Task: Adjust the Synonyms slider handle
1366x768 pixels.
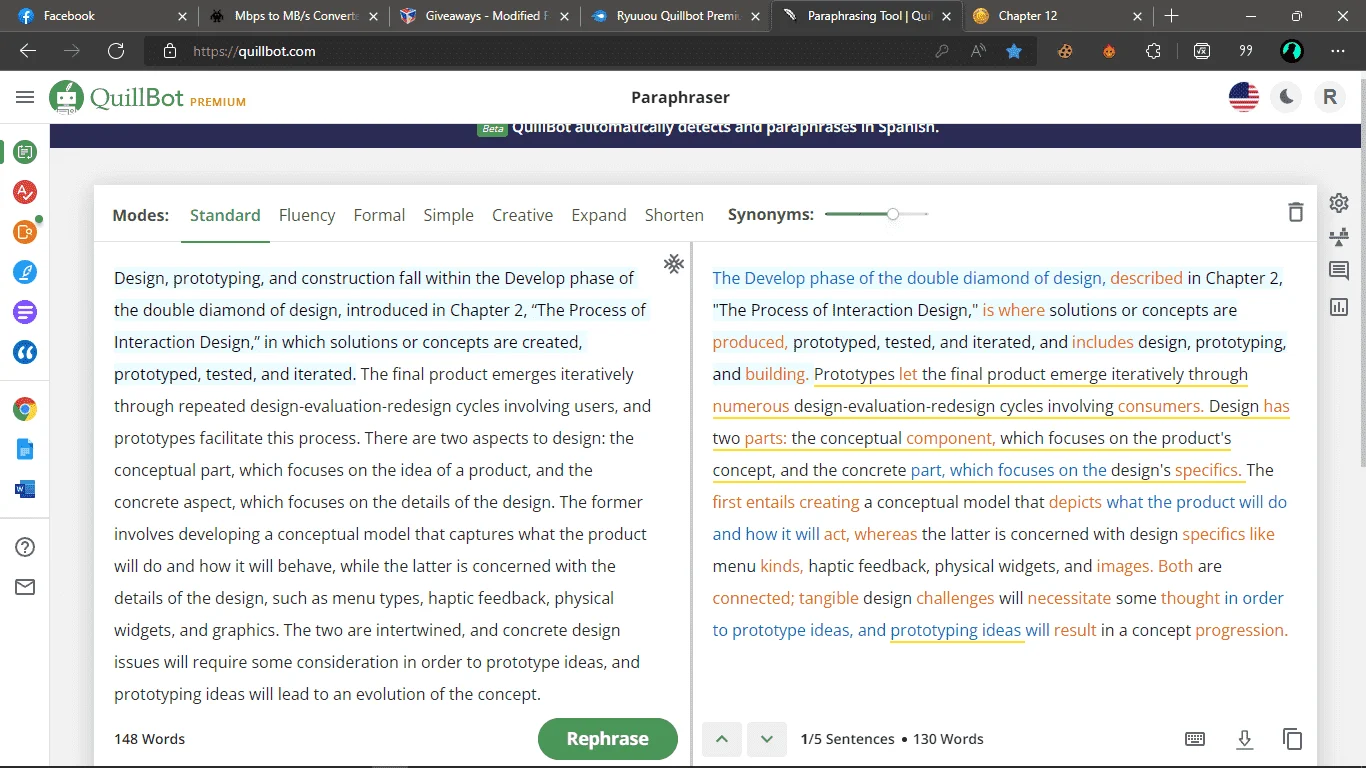Action: click(x=893, y=214)
